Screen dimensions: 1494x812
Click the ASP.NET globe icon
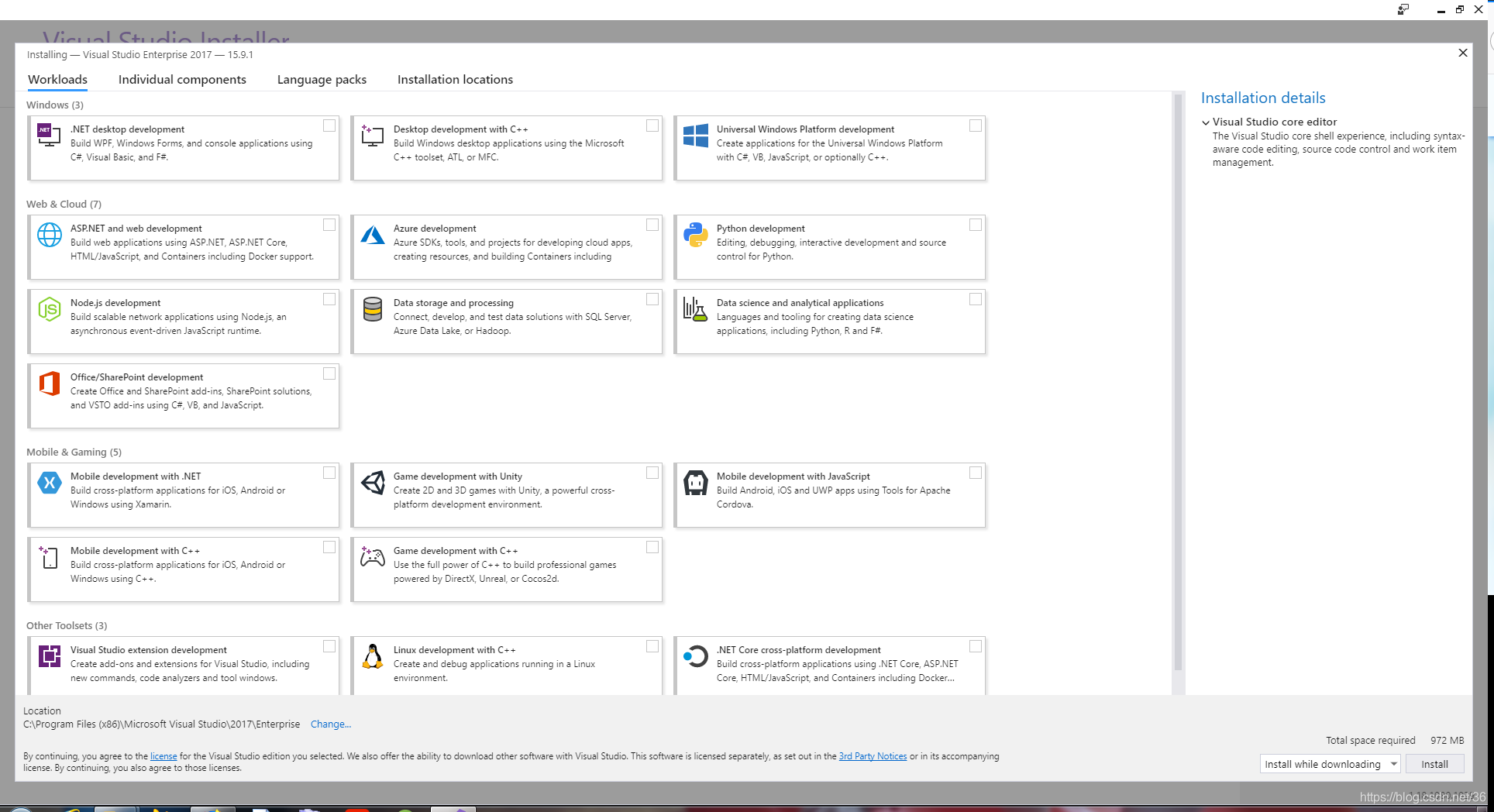tap(50, 235)
